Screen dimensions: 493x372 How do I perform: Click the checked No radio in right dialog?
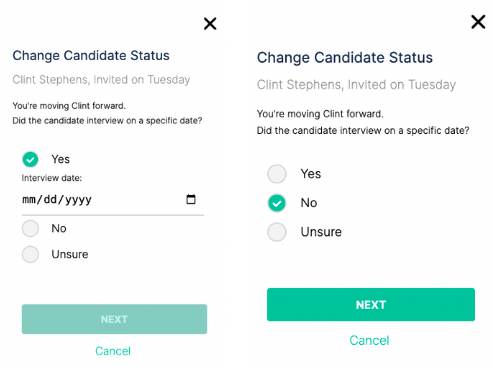tap(277, 203)
